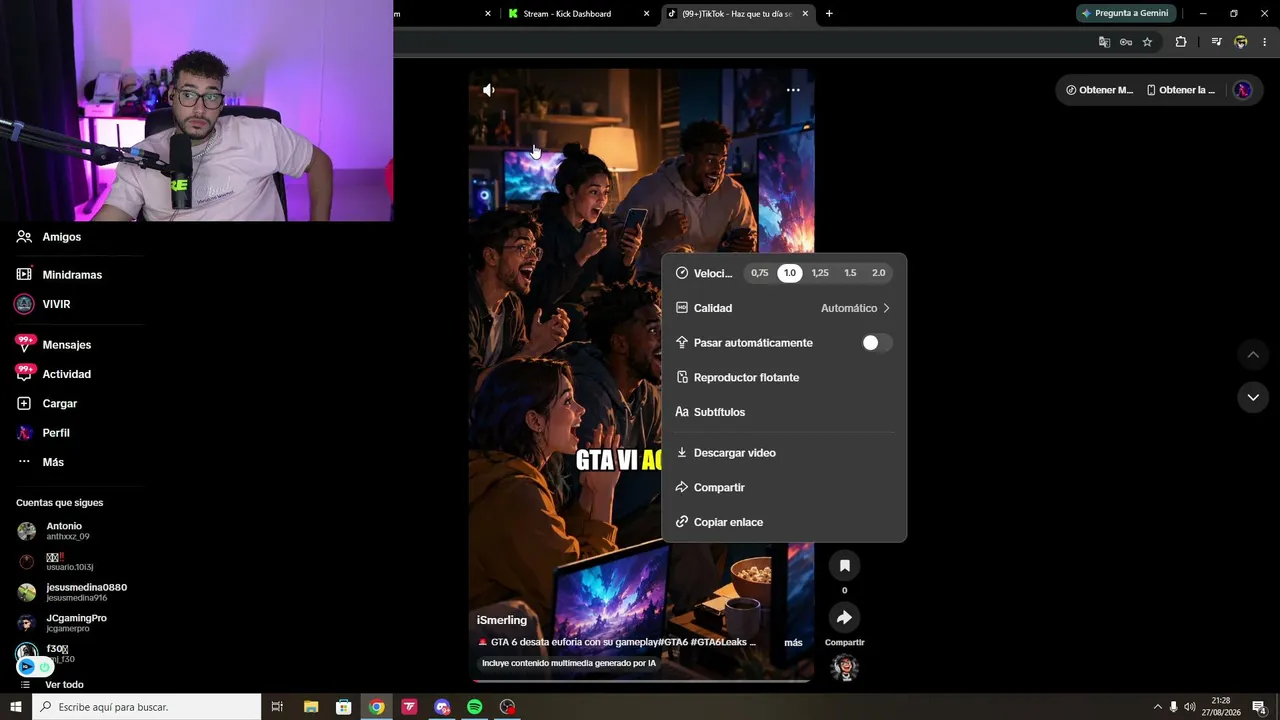1280x720 pixels.
Task: Open Chrome media controls icon
Action: tap(1216, 42)
